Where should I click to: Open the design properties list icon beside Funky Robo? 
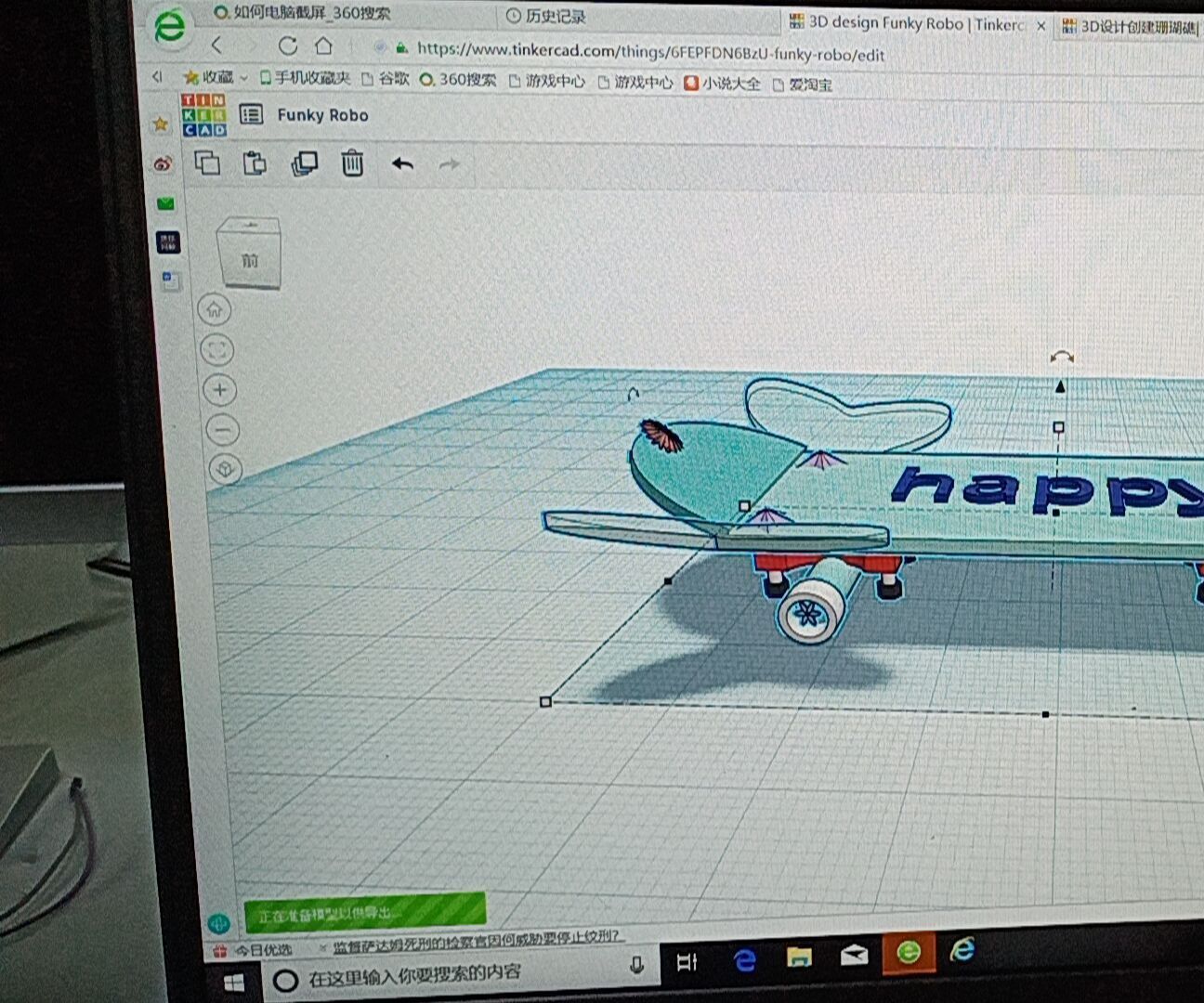tap(250, 114)
